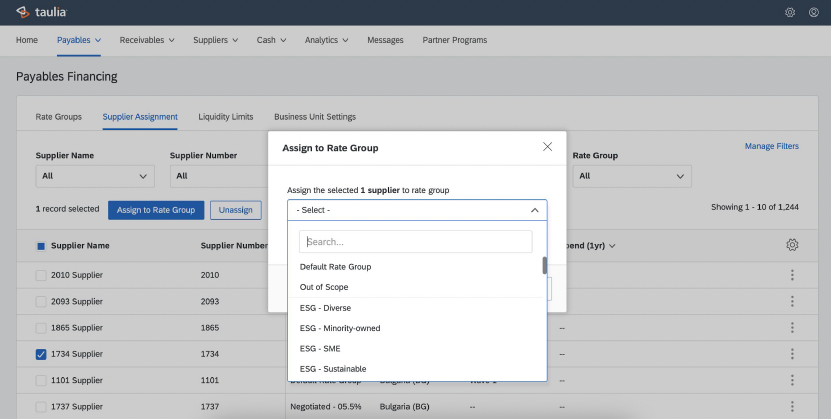Check the 2093 Supplier checkbox
The image size is (831, 419).
tap(41, 301)
